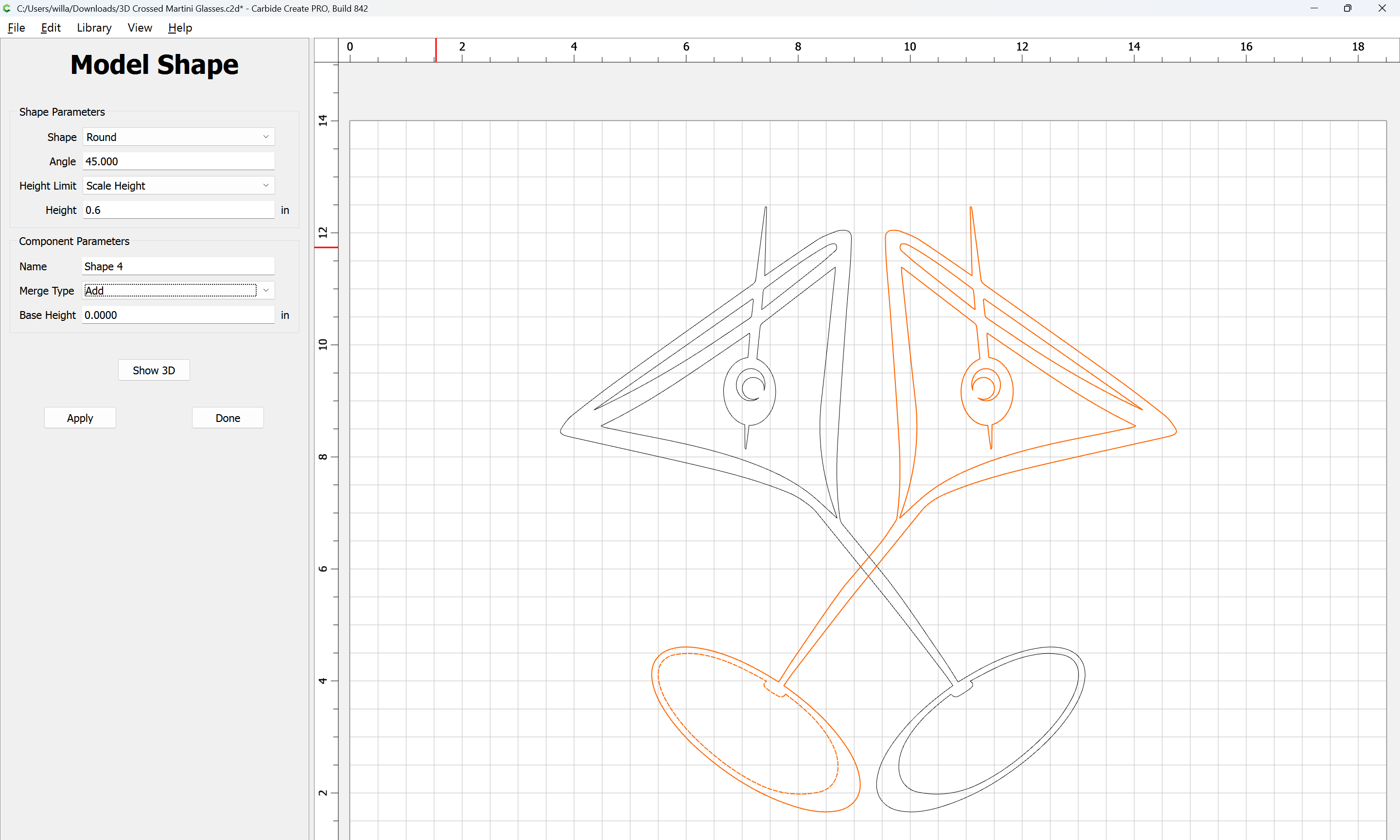Click the Done button
1400x840 pixels.
pos(227,418)
